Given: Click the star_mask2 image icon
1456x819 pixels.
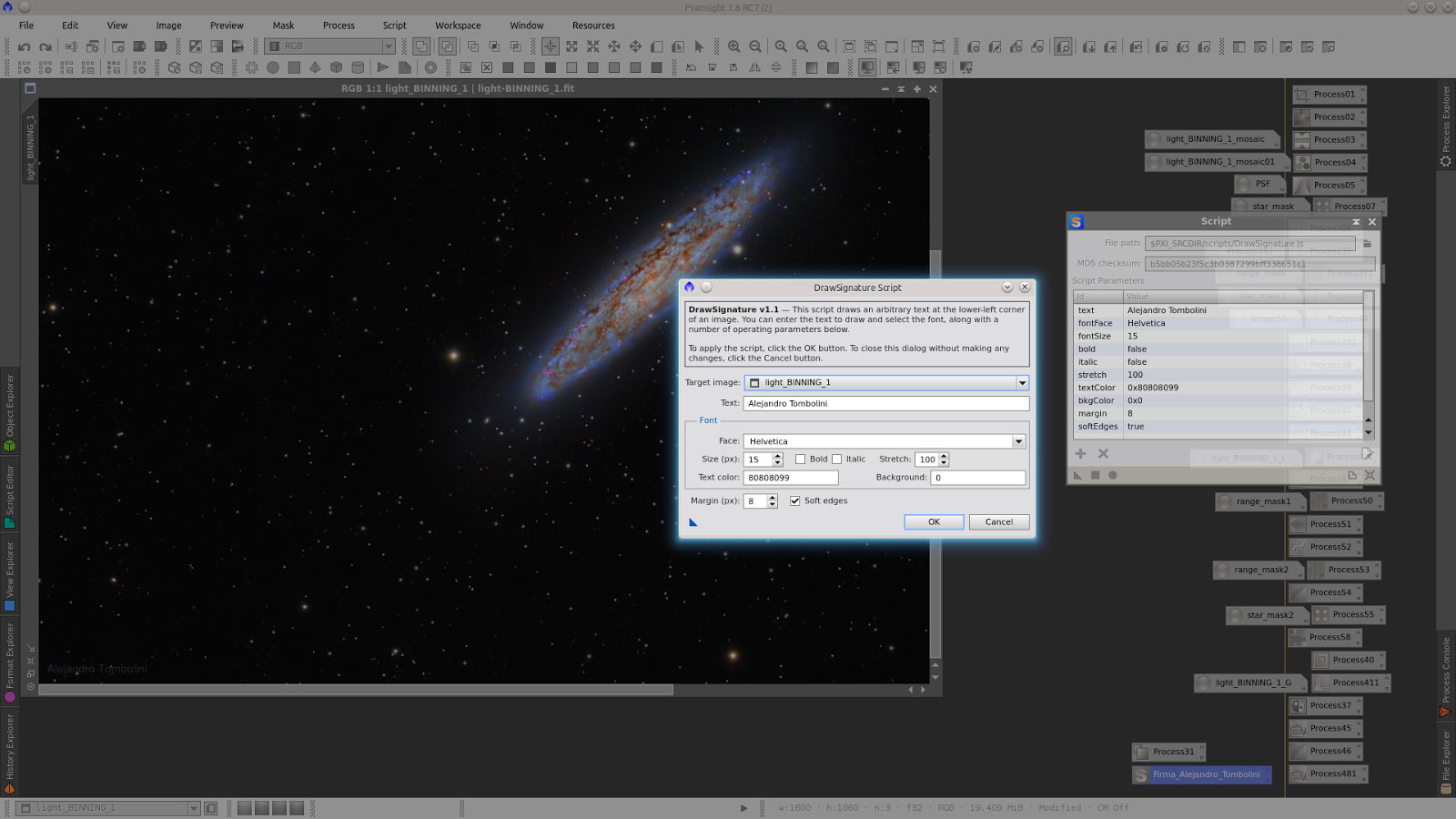Looking at the screenshot, I should pyautogui.click(x=1261, y=615).
